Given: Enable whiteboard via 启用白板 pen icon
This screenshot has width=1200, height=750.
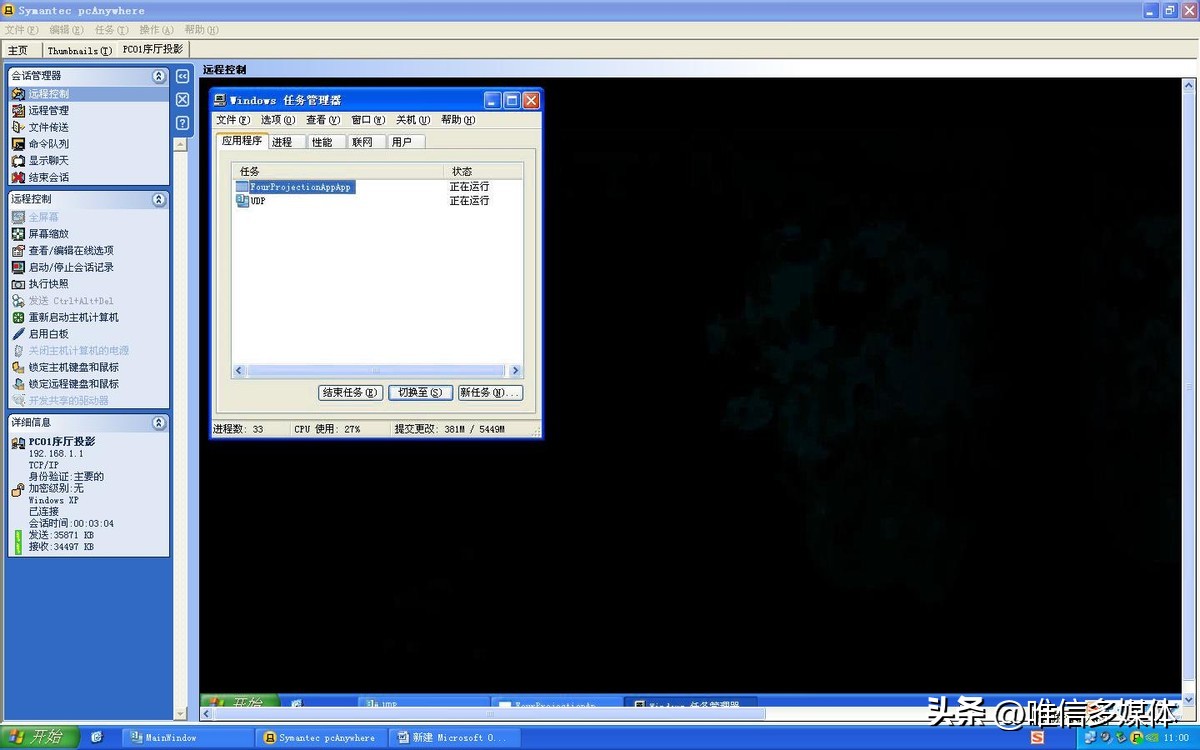Looking at the screenshot, I should click(18, 334).
